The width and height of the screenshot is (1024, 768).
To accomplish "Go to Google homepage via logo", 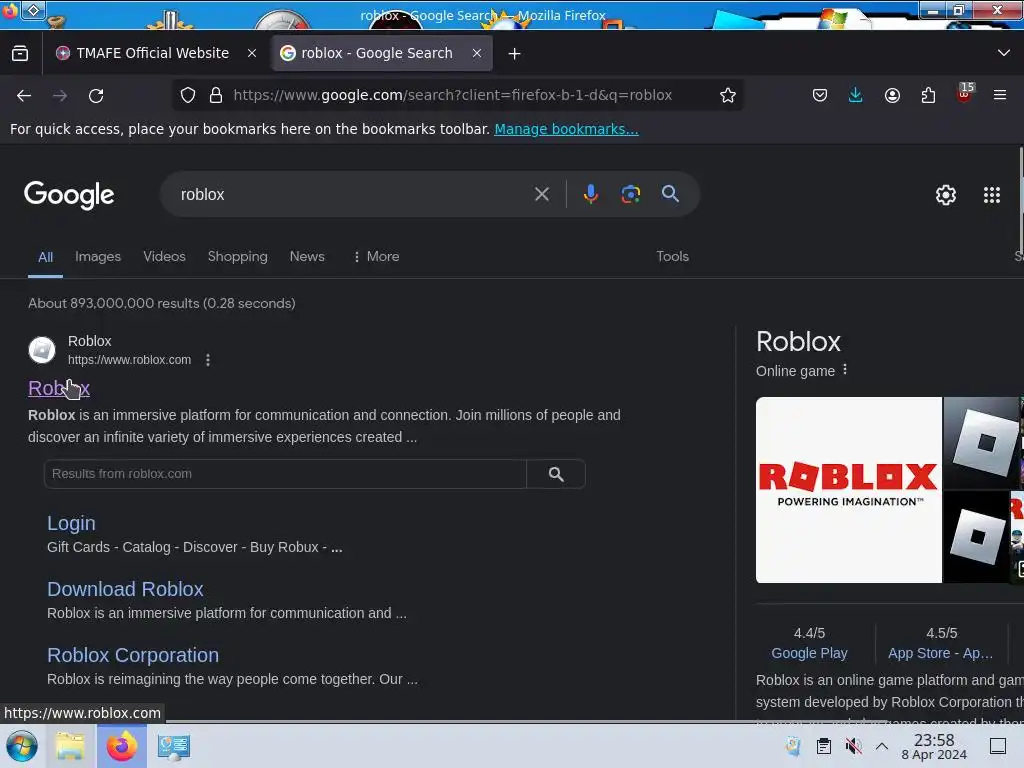I will 69,195.
